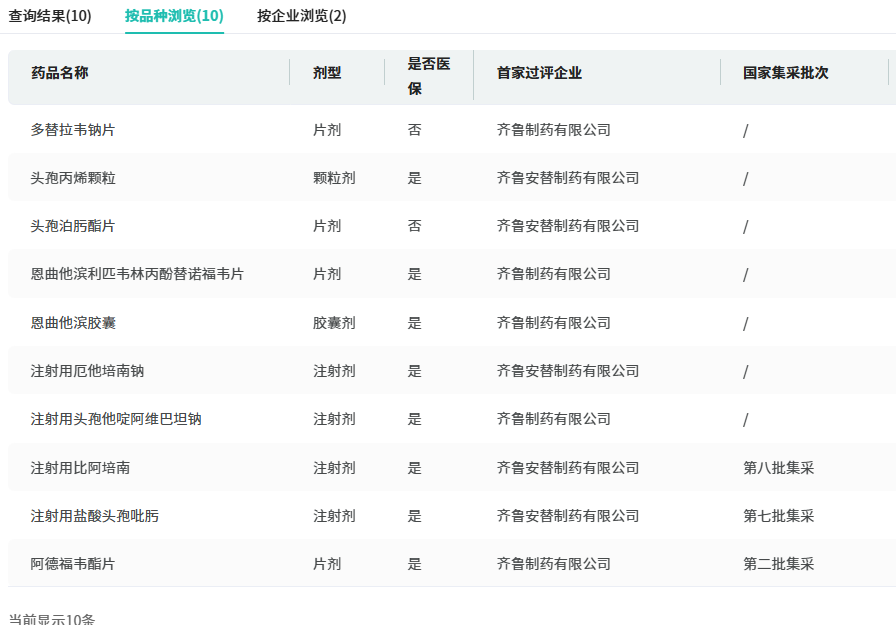The height and width of the screenshot is (625, 896).
Task: Switch to the 查询结果(10) tab
Action: [50, 16]
